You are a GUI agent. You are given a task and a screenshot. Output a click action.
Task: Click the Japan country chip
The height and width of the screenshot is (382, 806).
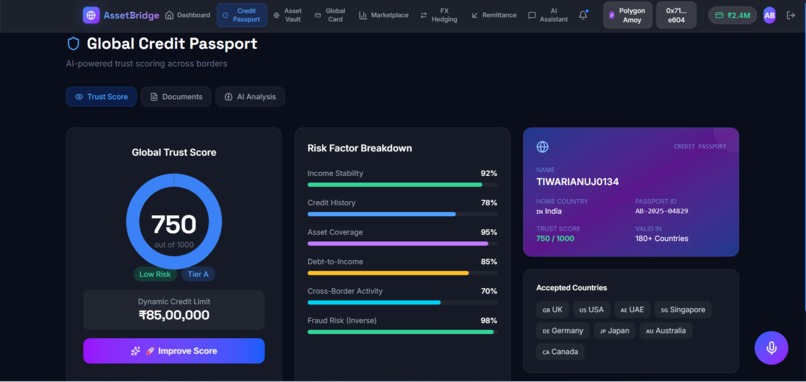click(615, 331)
